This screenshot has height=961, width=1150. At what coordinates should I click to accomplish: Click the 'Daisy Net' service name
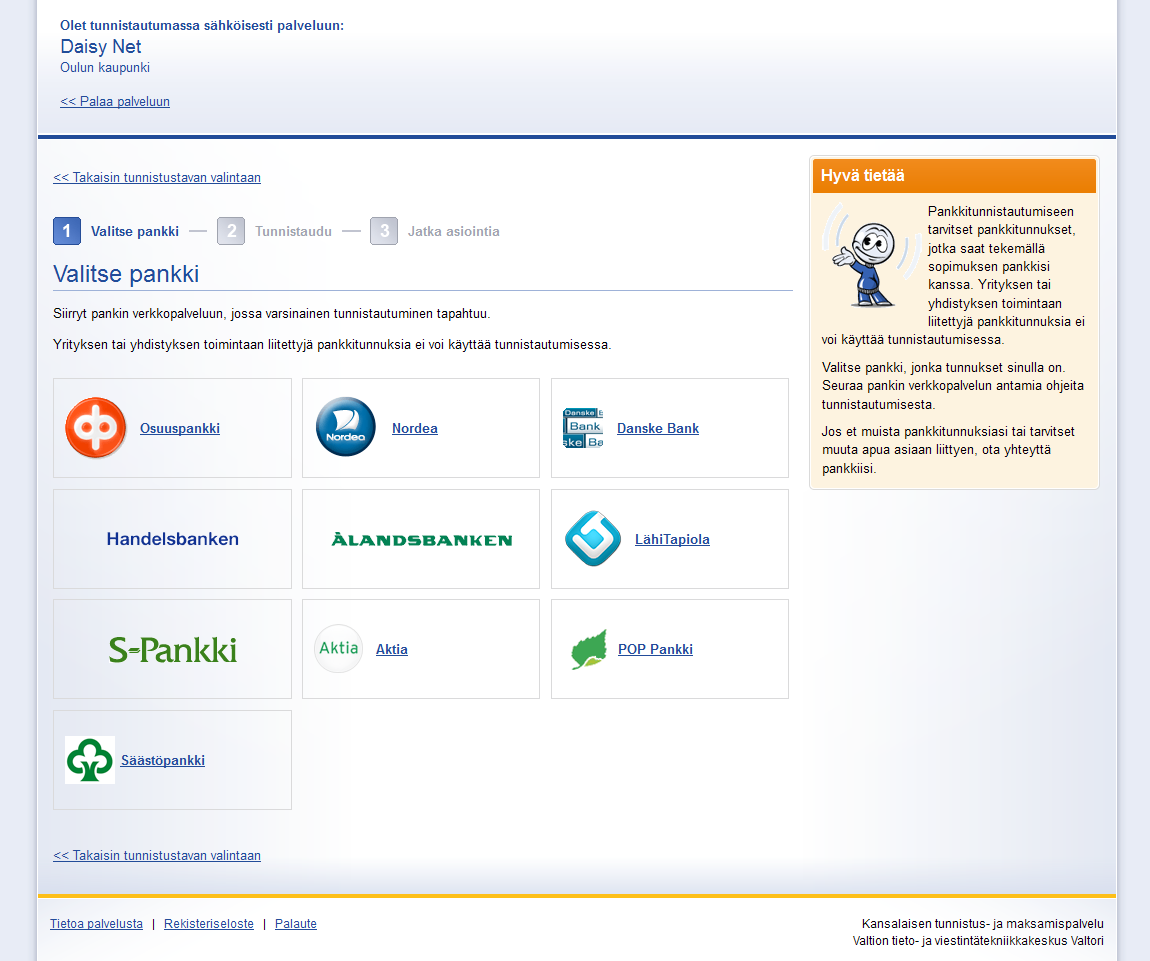click(100, 46)
